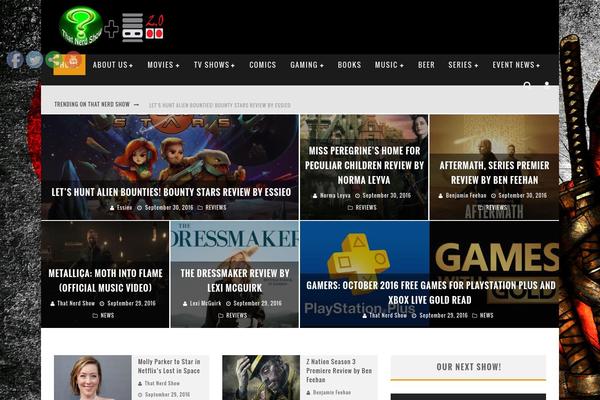Click REVIEWS category on Bounty Stars card
600x400 pixels.
coord(216,208)
